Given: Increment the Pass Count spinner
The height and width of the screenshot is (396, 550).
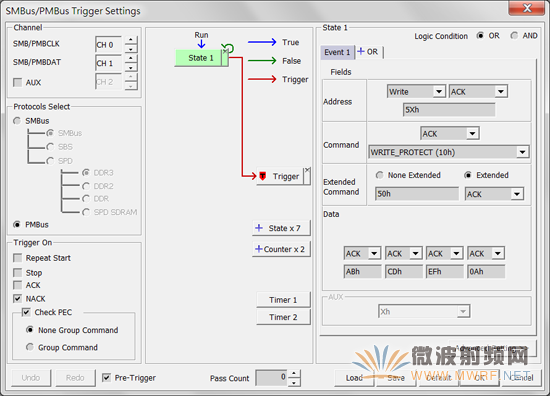Looking at the screenshot, I should point(294,374).
